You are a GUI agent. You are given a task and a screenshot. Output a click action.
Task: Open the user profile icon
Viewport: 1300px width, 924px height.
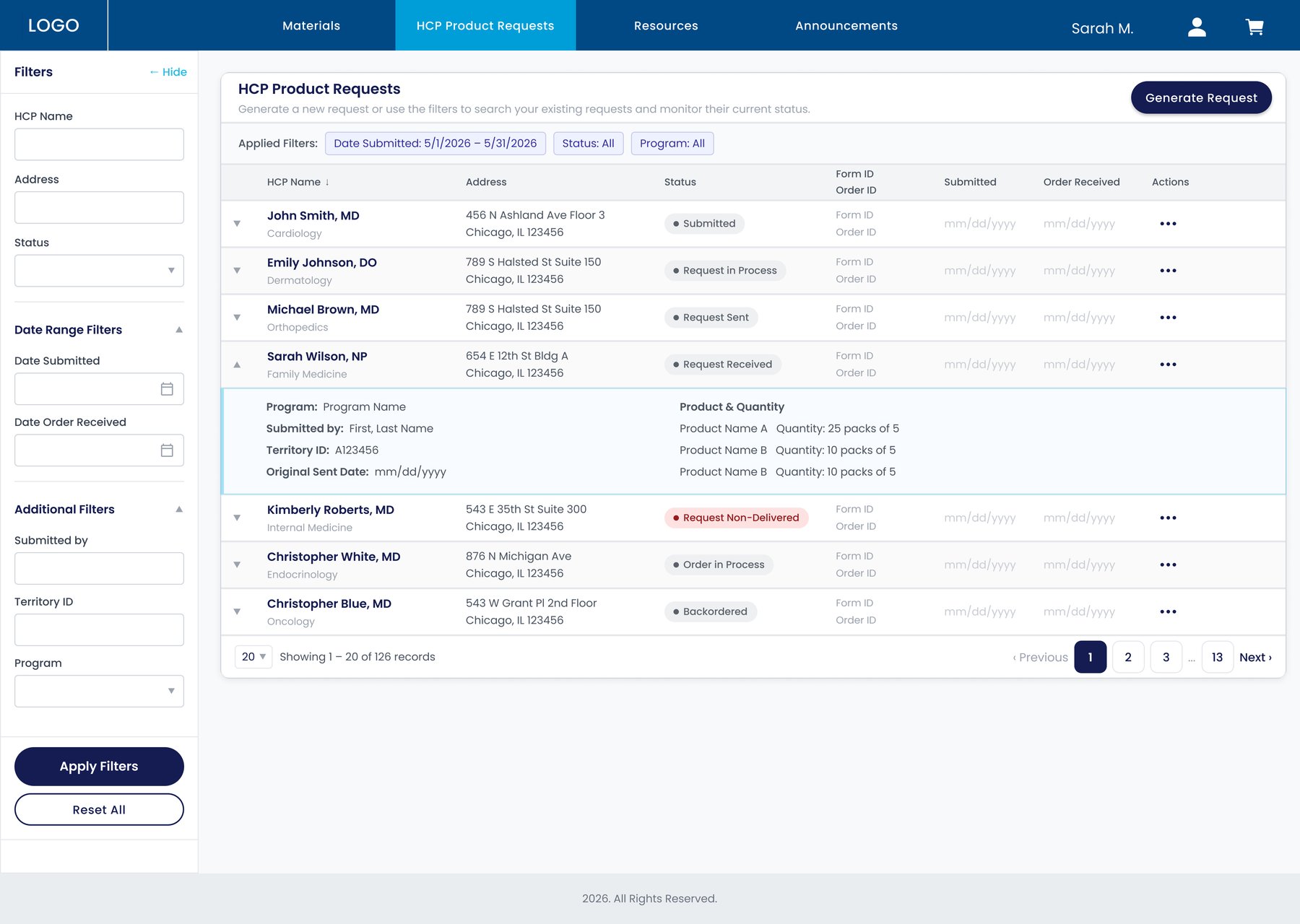click(1197, 27)
